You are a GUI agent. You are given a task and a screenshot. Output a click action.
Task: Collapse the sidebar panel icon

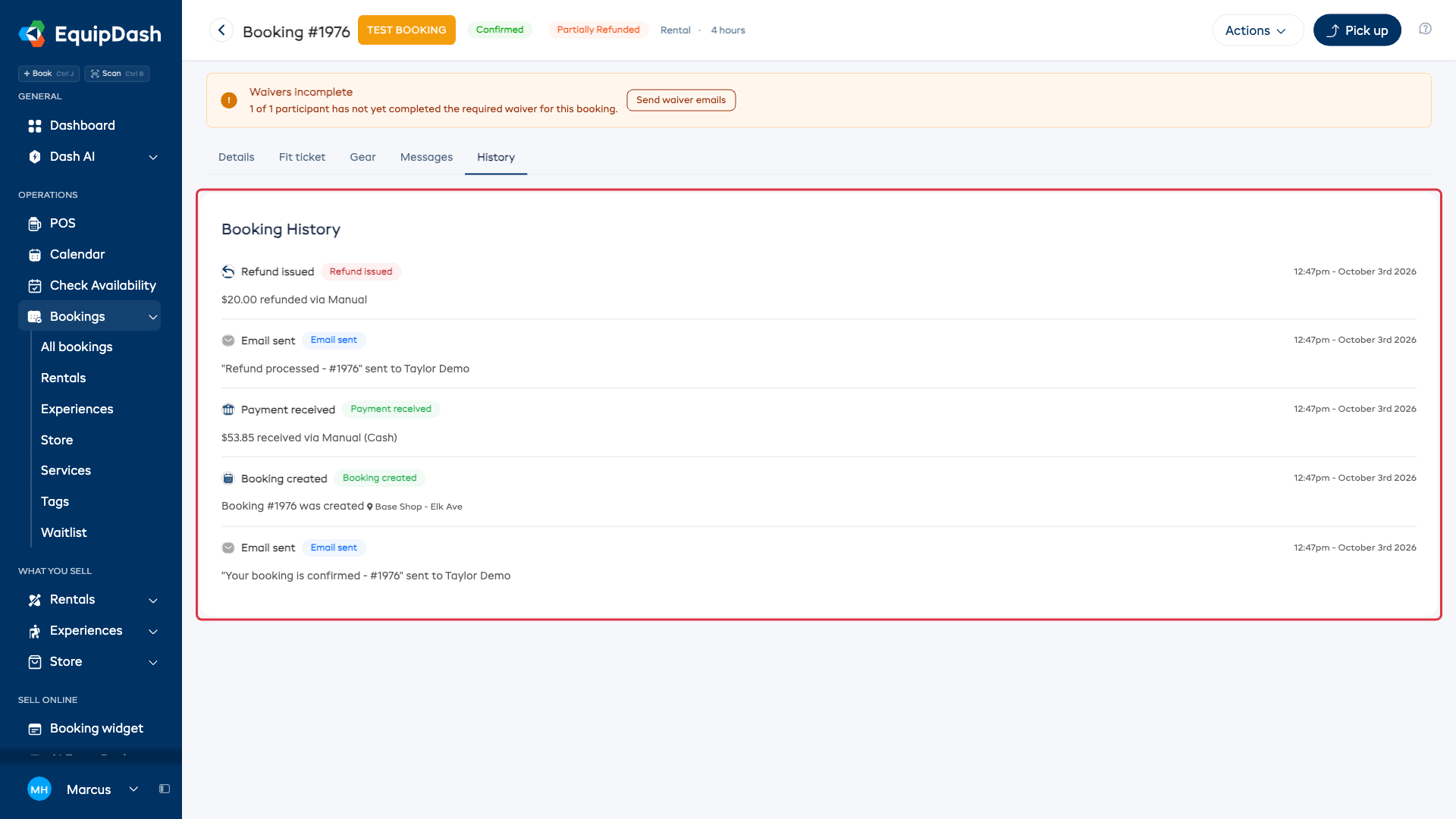point(165,789)
